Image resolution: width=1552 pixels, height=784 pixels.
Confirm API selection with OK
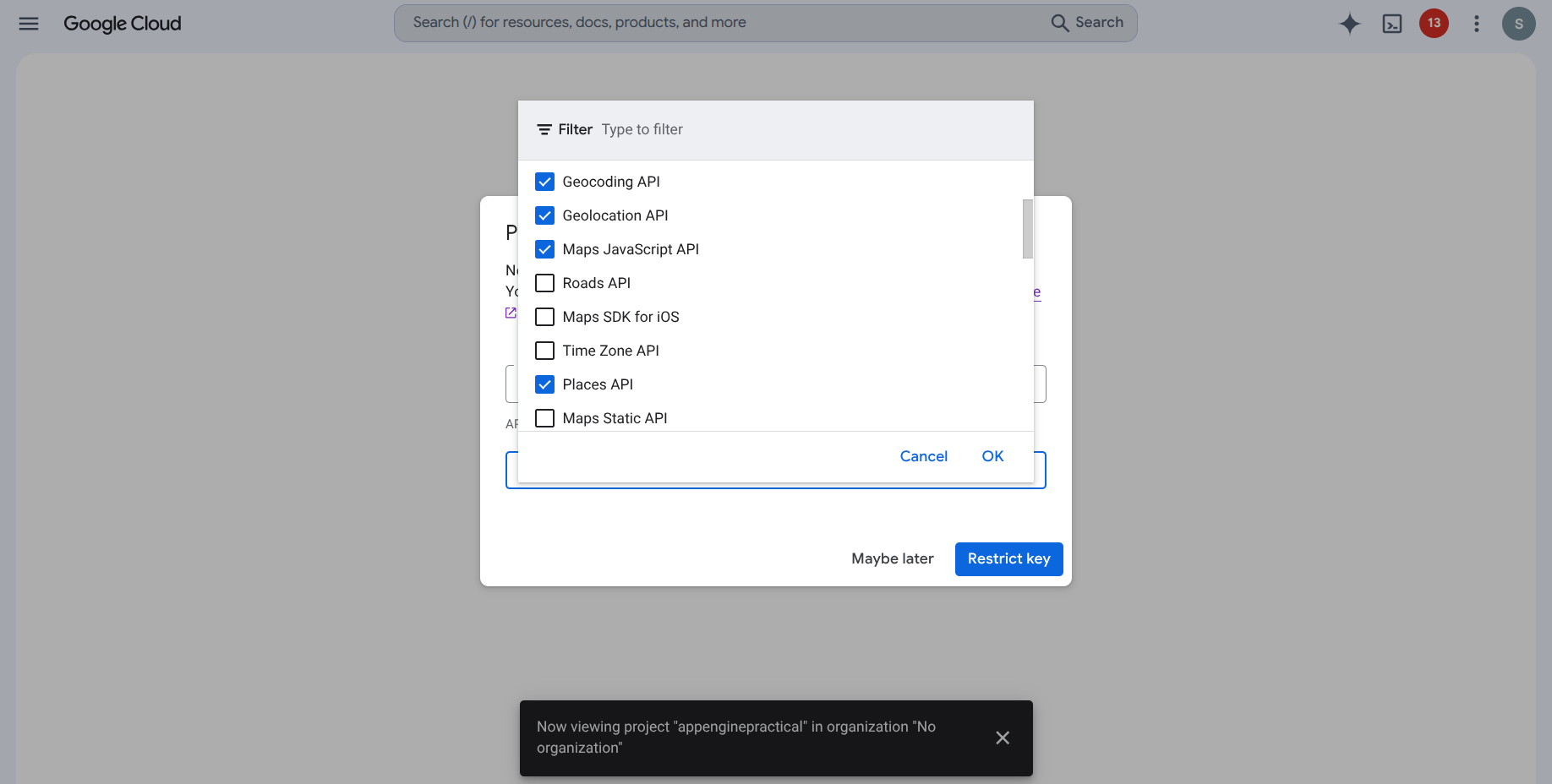(x=992, y=456)
